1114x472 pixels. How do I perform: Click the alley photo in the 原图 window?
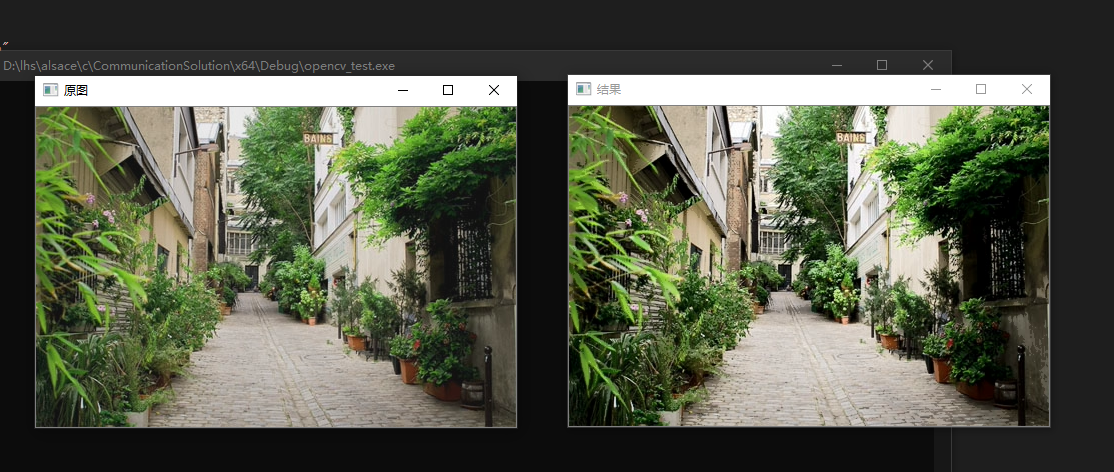[x=276, y=267]
